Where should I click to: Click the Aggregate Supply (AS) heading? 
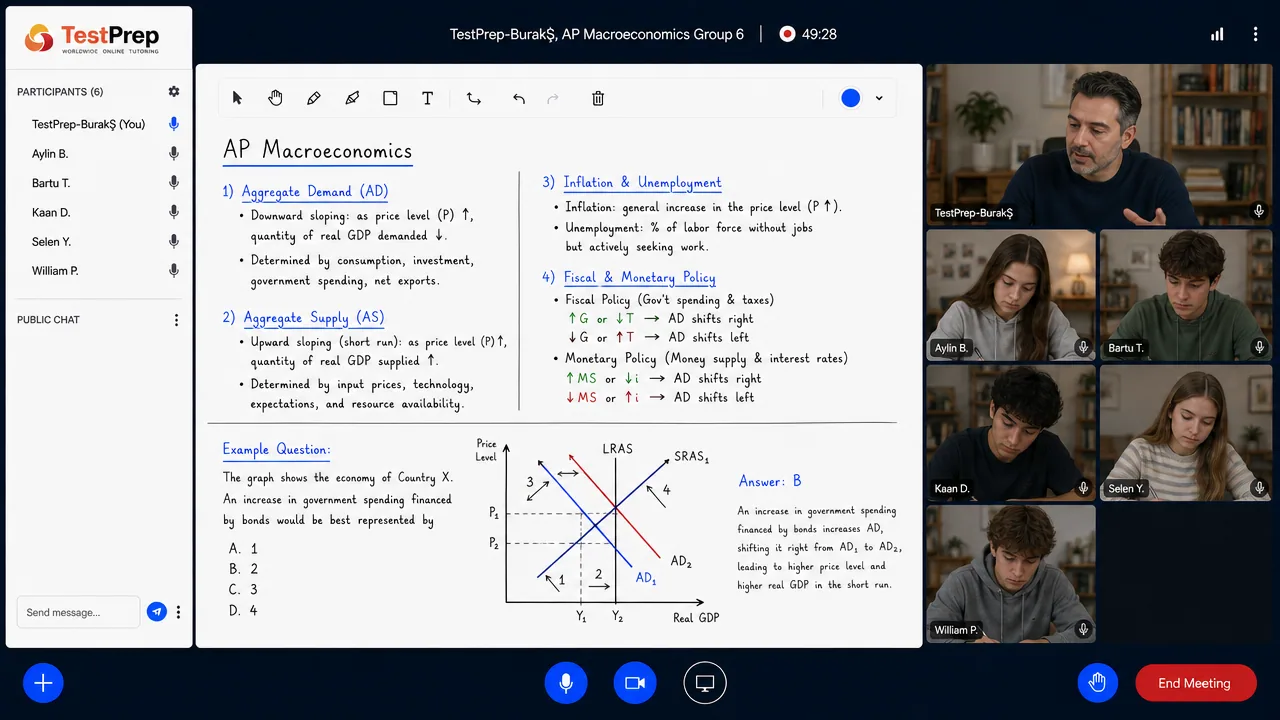(313, 318)
